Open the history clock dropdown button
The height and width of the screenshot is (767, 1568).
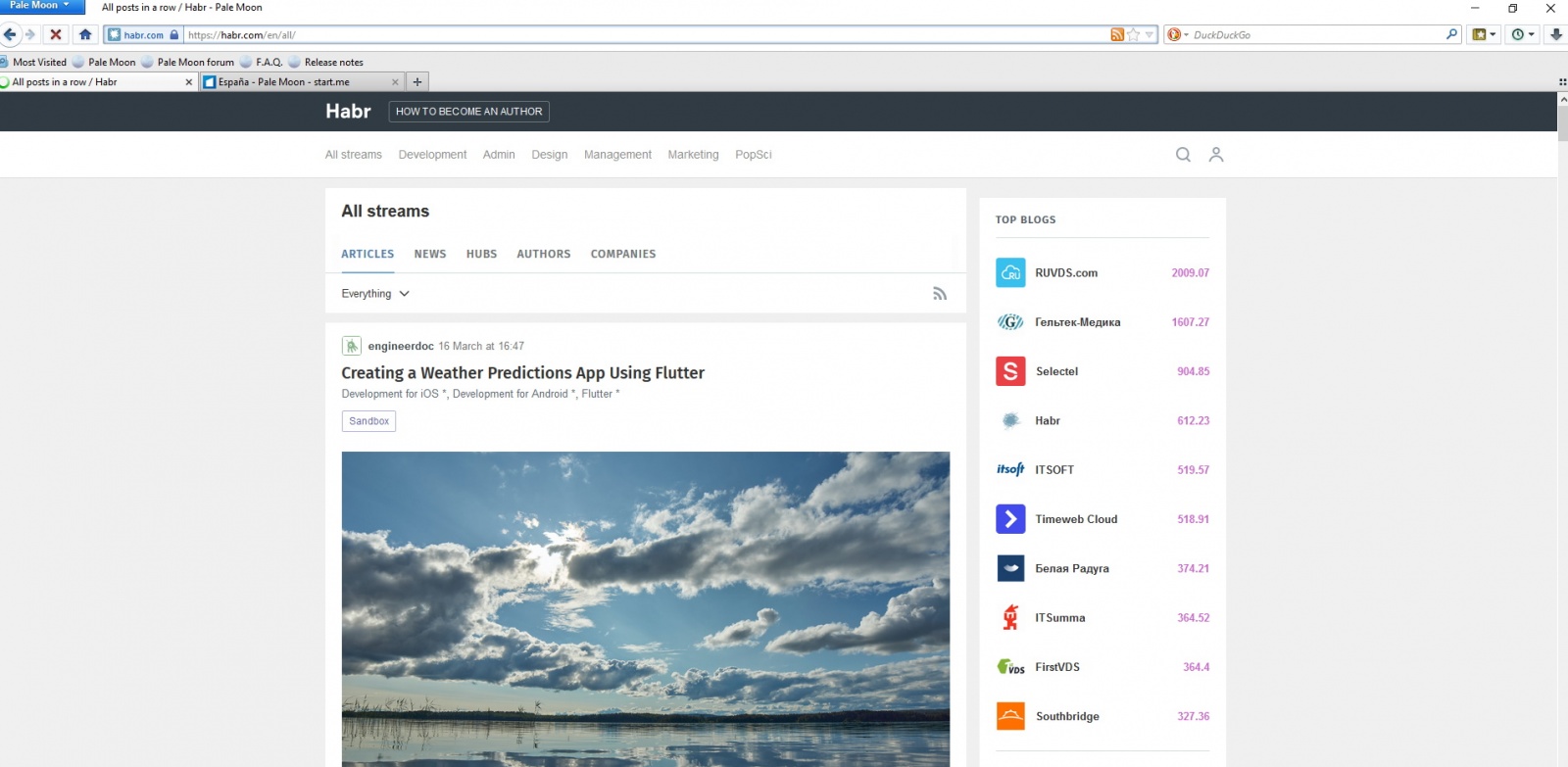click(1522, 34)
